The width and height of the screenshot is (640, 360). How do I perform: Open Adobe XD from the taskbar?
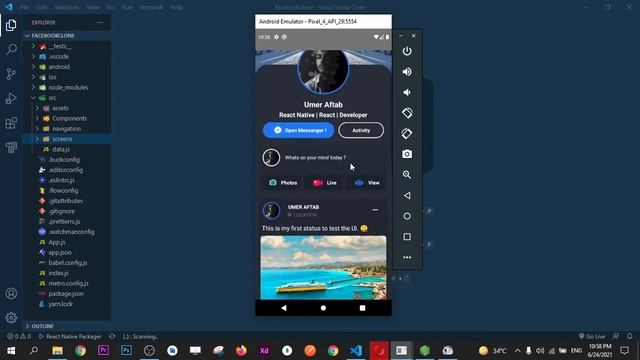264,351
